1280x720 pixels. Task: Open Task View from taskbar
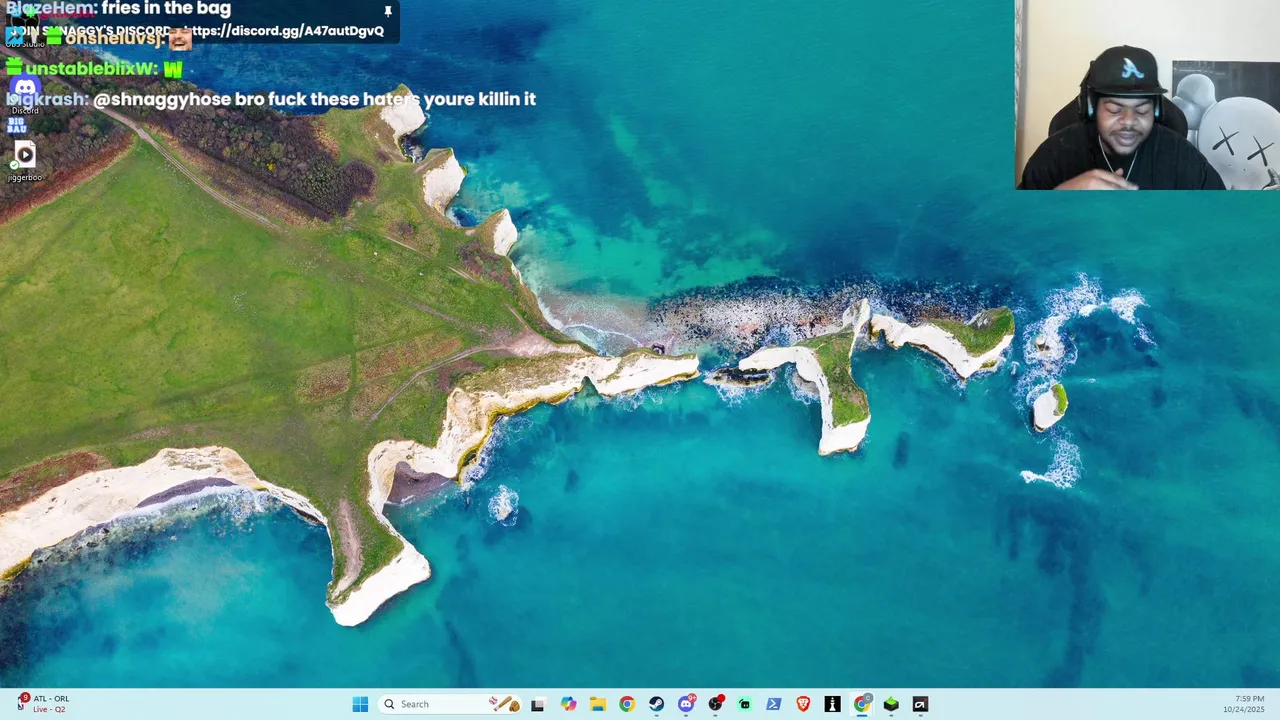pos(537,704)
